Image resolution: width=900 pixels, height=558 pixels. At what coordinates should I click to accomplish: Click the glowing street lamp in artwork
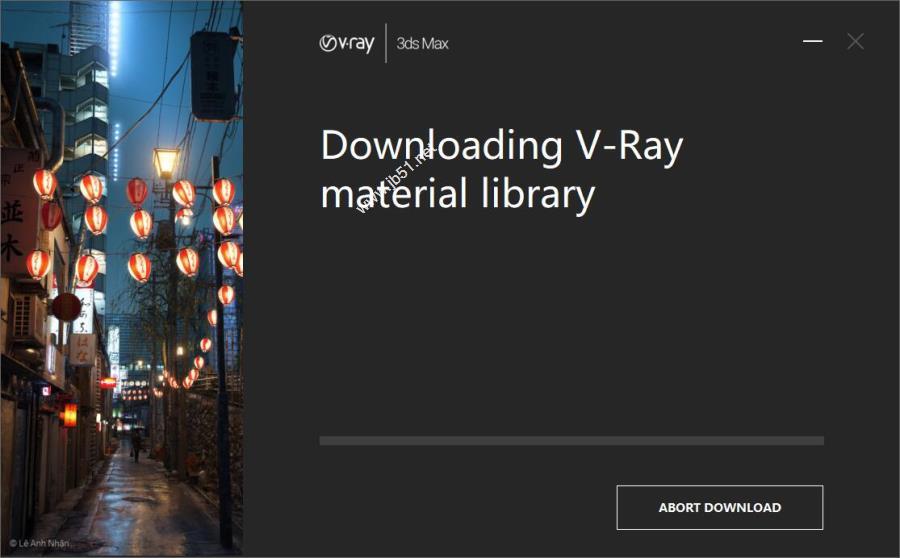pyautogui.click(x=166, y=162)
